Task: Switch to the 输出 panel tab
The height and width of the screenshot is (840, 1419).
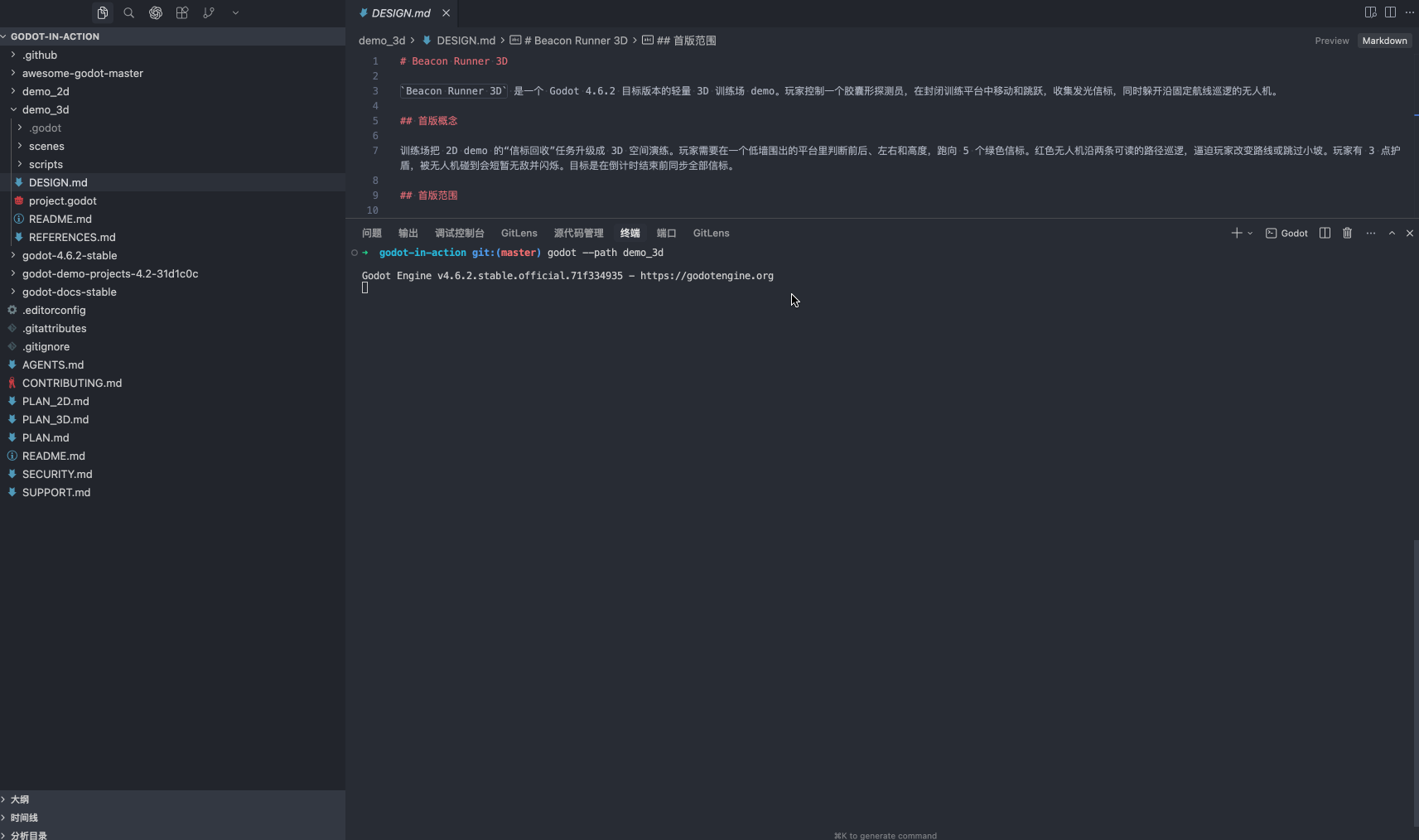Action: tap(407, 233)
